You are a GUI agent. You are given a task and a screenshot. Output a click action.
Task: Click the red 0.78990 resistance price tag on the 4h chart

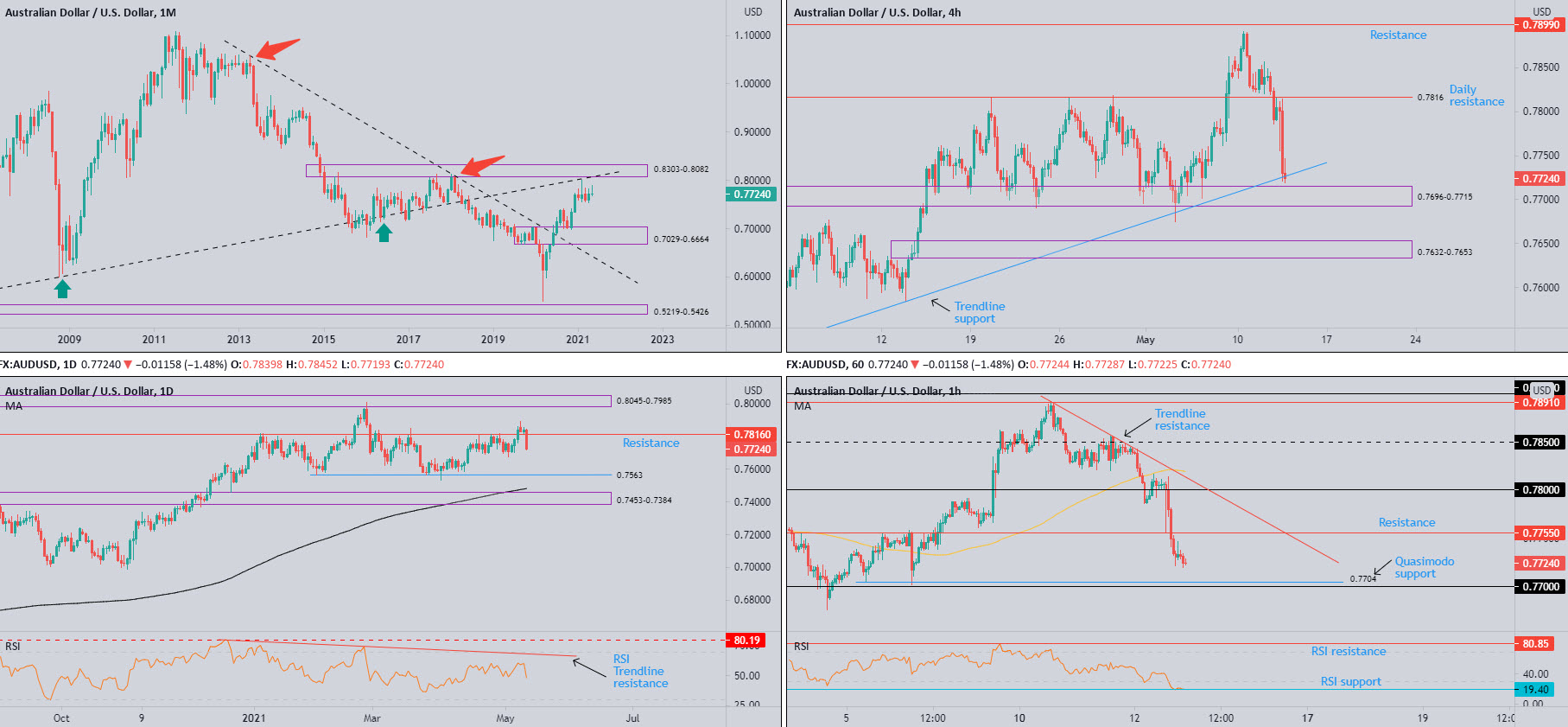(x=1541, y=25)
